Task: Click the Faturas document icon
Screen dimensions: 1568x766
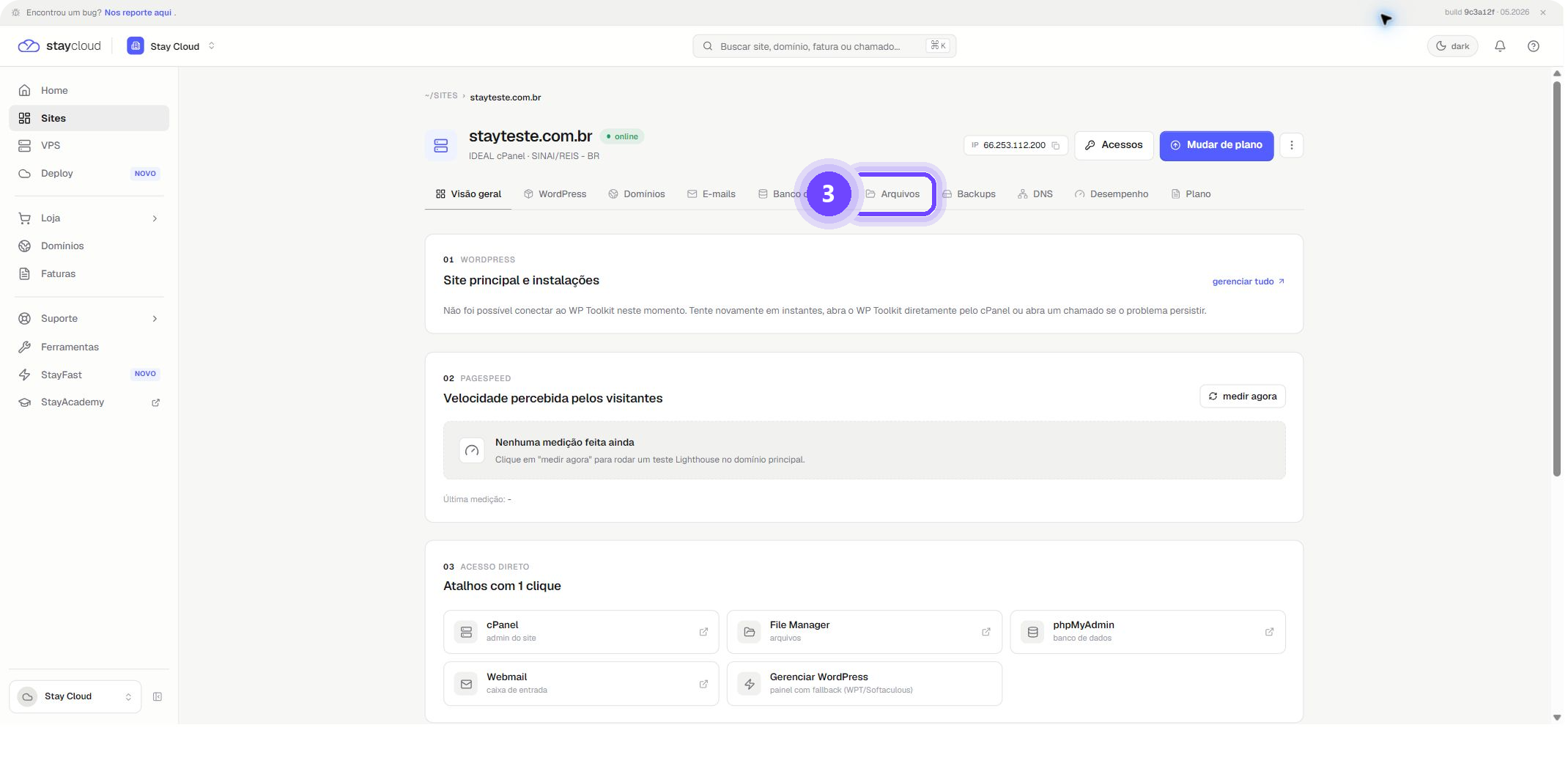Action: click(x=24, y=273)
